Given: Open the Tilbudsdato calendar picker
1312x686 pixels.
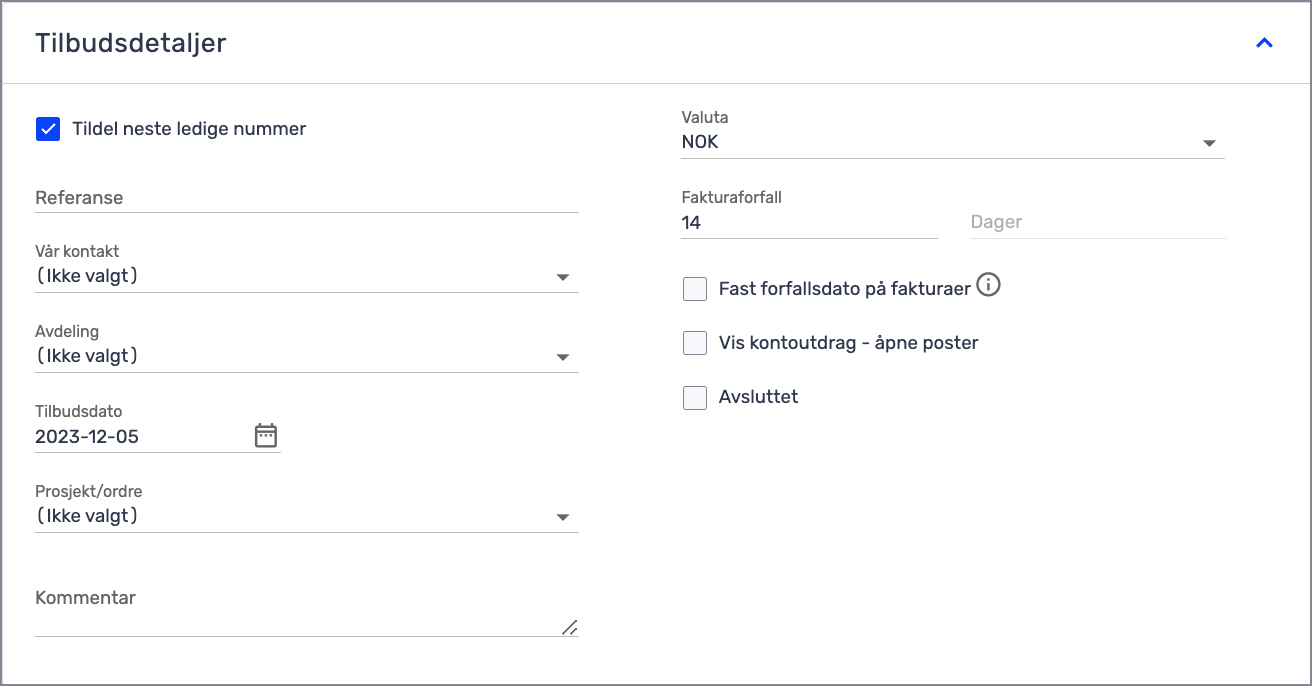Looking at the screenshot, I should pos(265,436).
